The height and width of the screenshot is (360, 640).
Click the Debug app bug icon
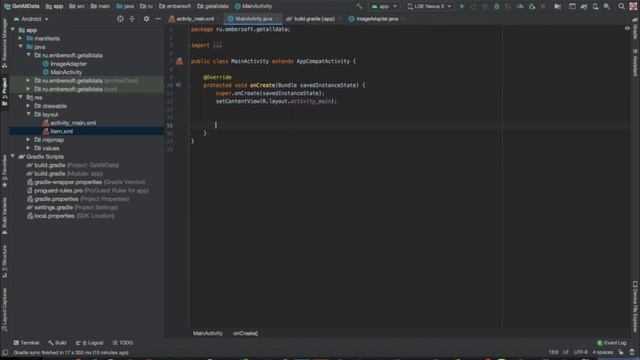(x=497, y=6)
